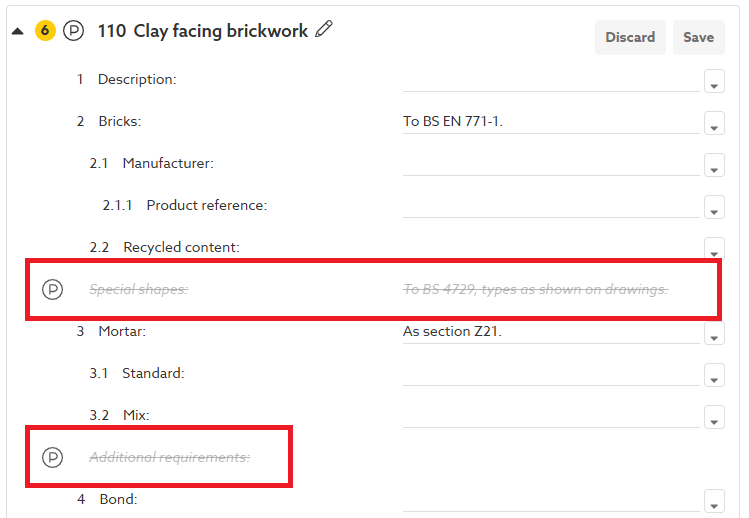Click the circled P icon next to clause 110
This screenshot has width=749, height=518.
73,31
